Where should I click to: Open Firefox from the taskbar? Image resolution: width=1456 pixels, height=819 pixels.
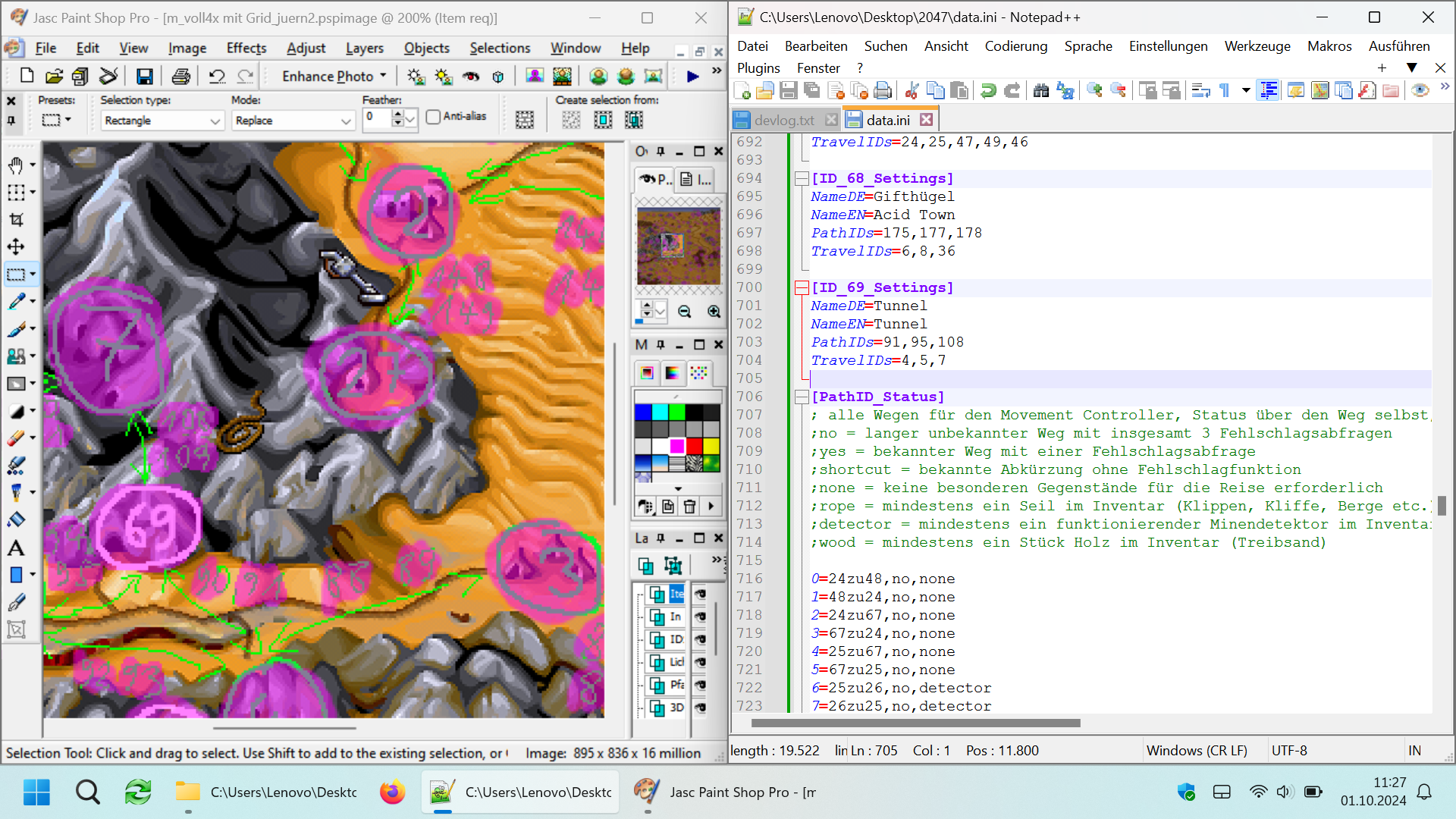click(x=392, y=792)
